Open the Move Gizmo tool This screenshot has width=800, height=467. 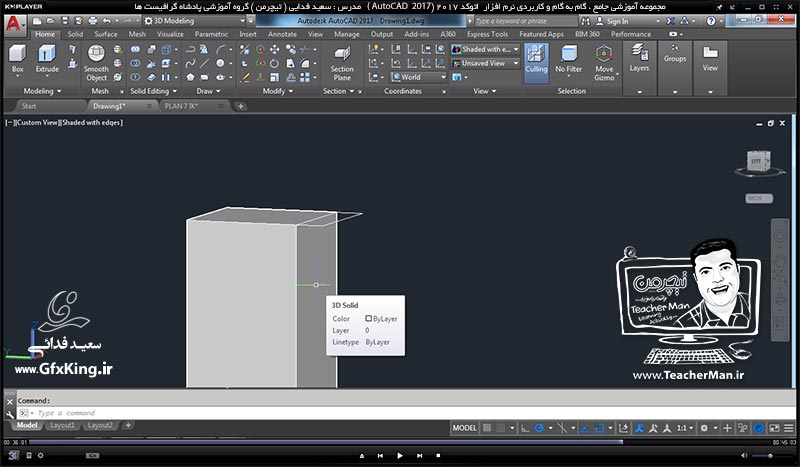coord(604,63)
